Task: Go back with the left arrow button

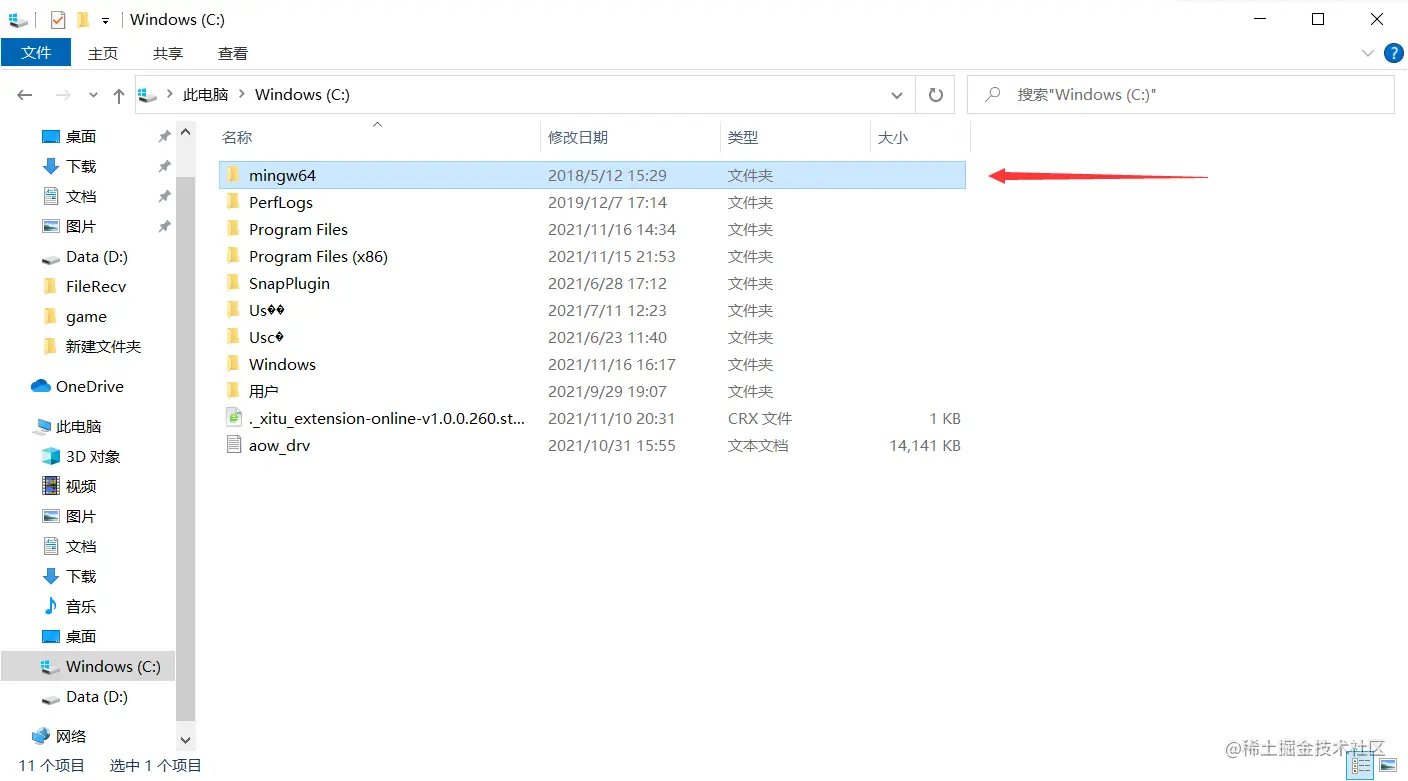Action: coord(25,95)
